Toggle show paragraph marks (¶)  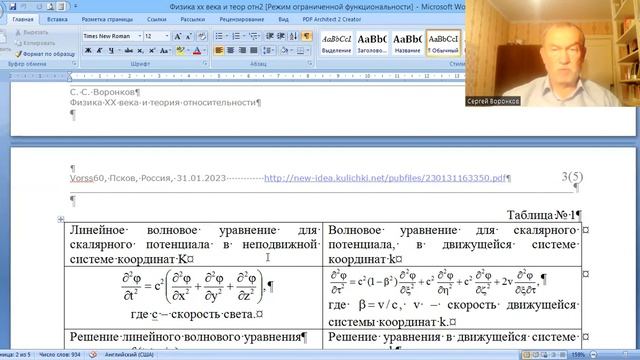[x=306, y=36]
